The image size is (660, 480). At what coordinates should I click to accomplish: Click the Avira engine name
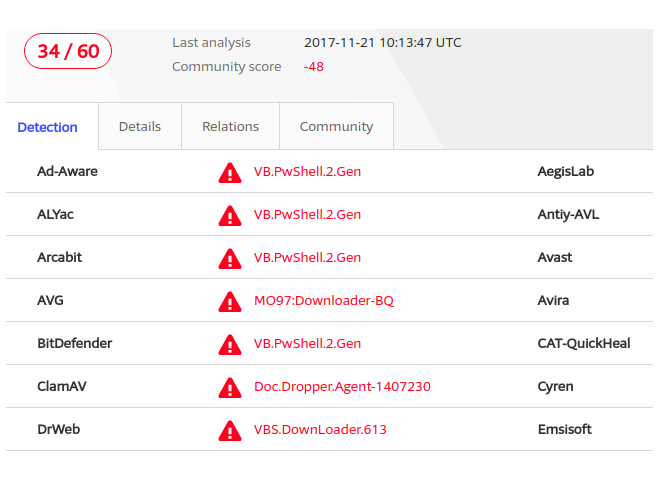pos(553,300)
